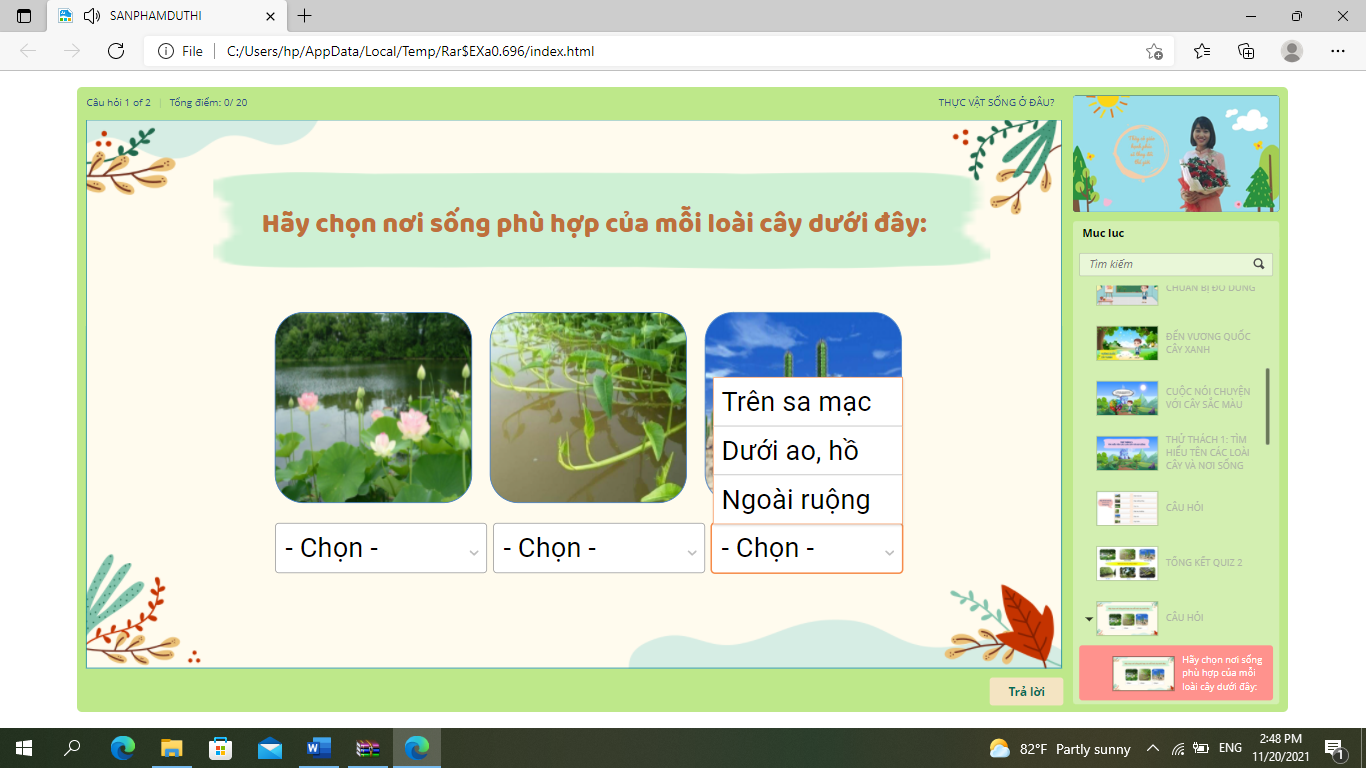Click the Tìm kiếm search field
This screenshot has width=1366, height=768.
[1165, 265]
